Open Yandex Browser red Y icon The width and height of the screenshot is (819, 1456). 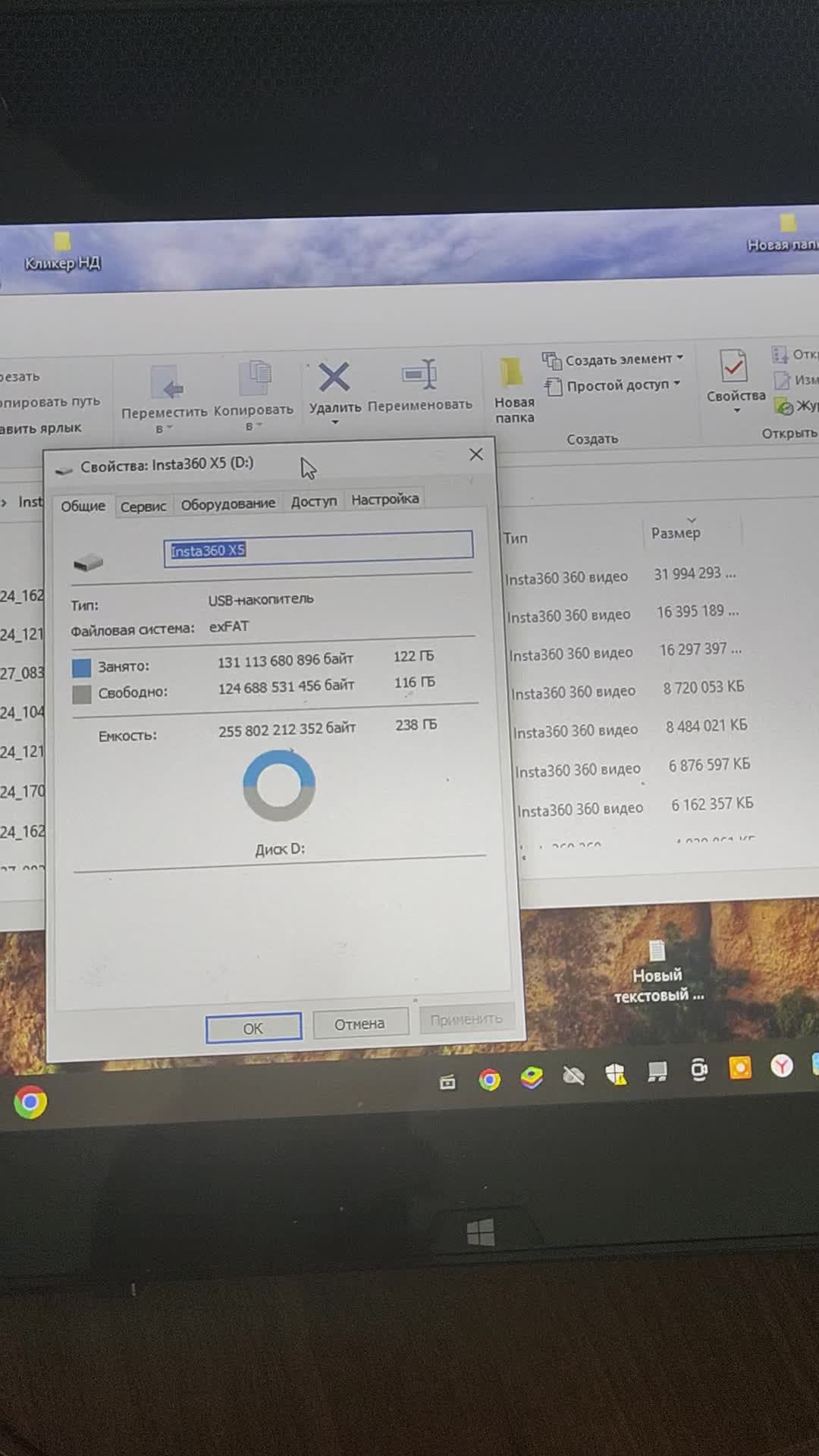click(x=781, y=1066)
